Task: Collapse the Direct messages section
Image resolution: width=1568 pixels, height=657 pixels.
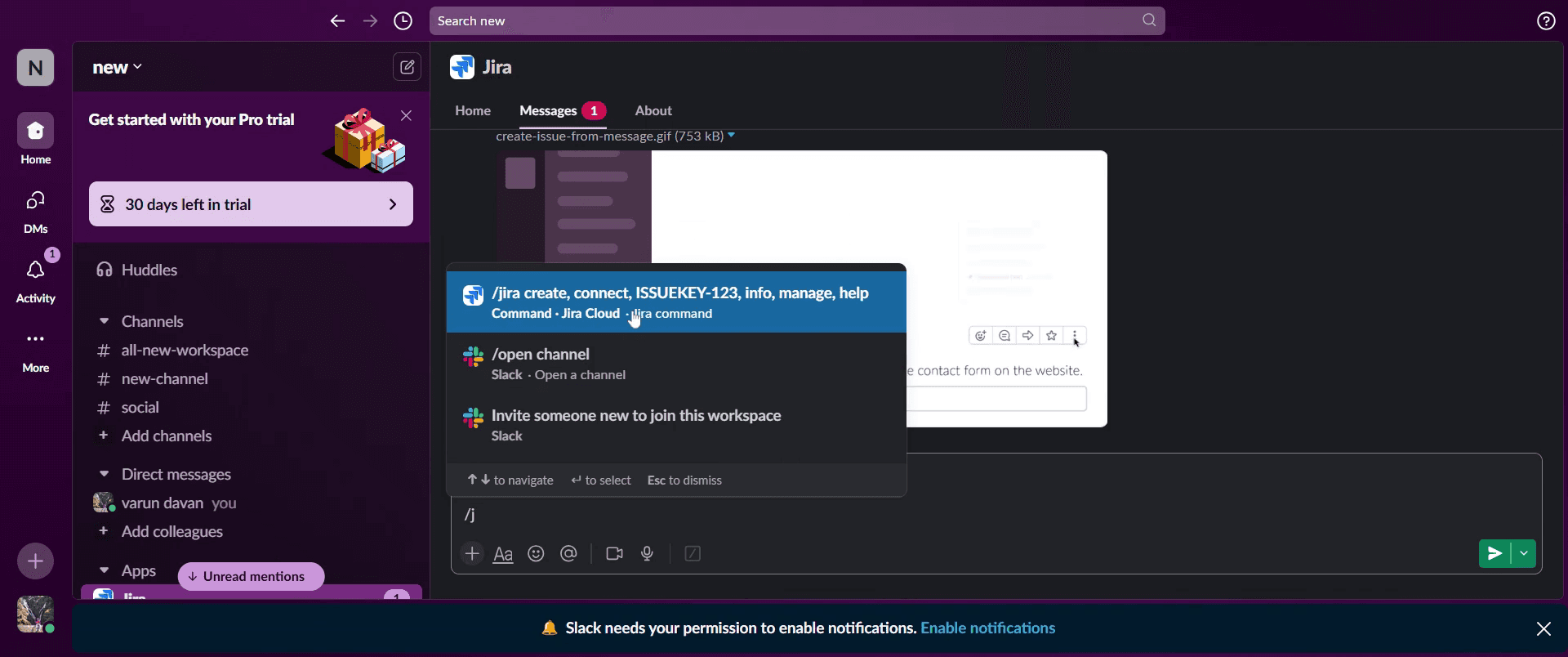Action: (104, 474)
